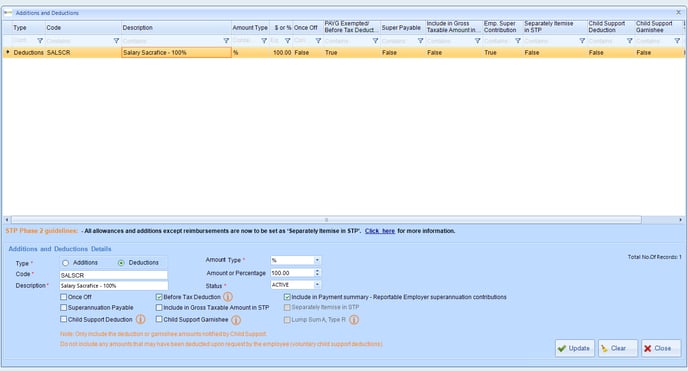Show info for Before Tax Deduction

point(228,297)
